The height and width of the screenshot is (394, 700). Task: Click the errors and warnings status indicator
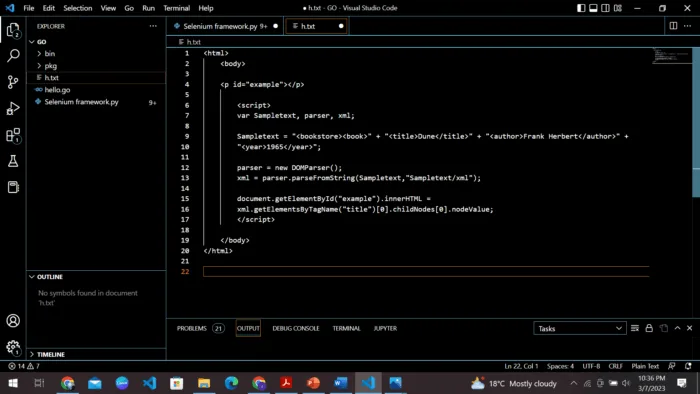(x=24, y=366)
